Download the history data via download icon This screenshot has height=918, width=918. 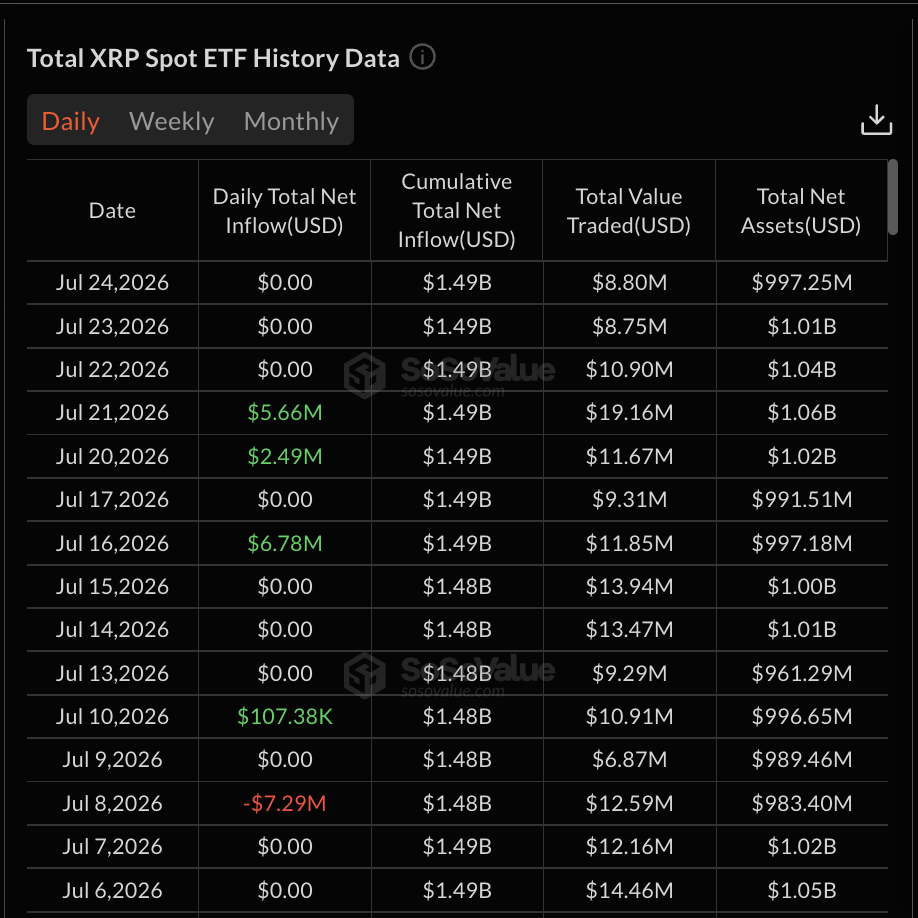point(876,120)
